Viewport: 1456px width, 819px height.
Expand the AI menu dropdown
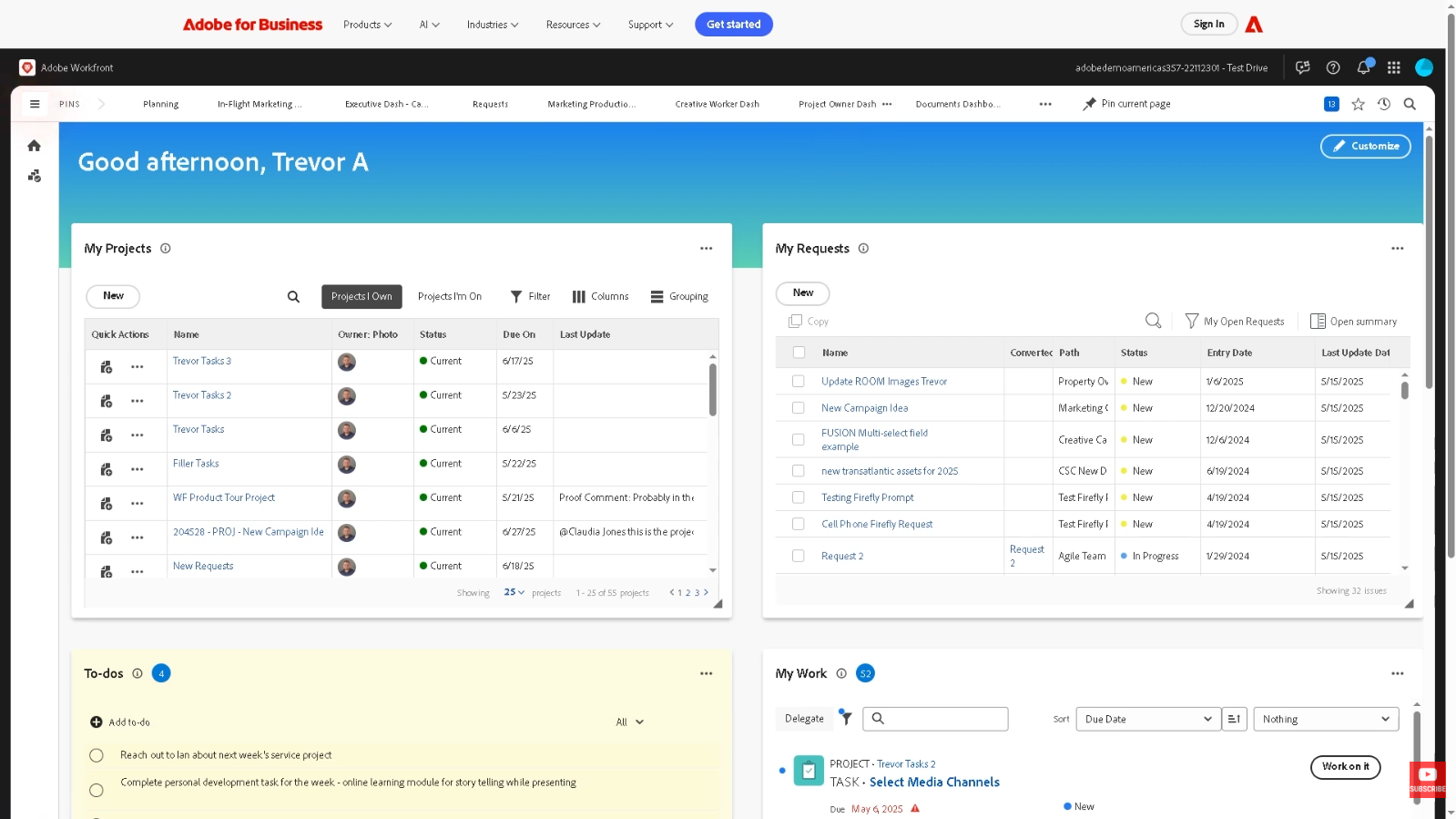(x=429, y=25)
